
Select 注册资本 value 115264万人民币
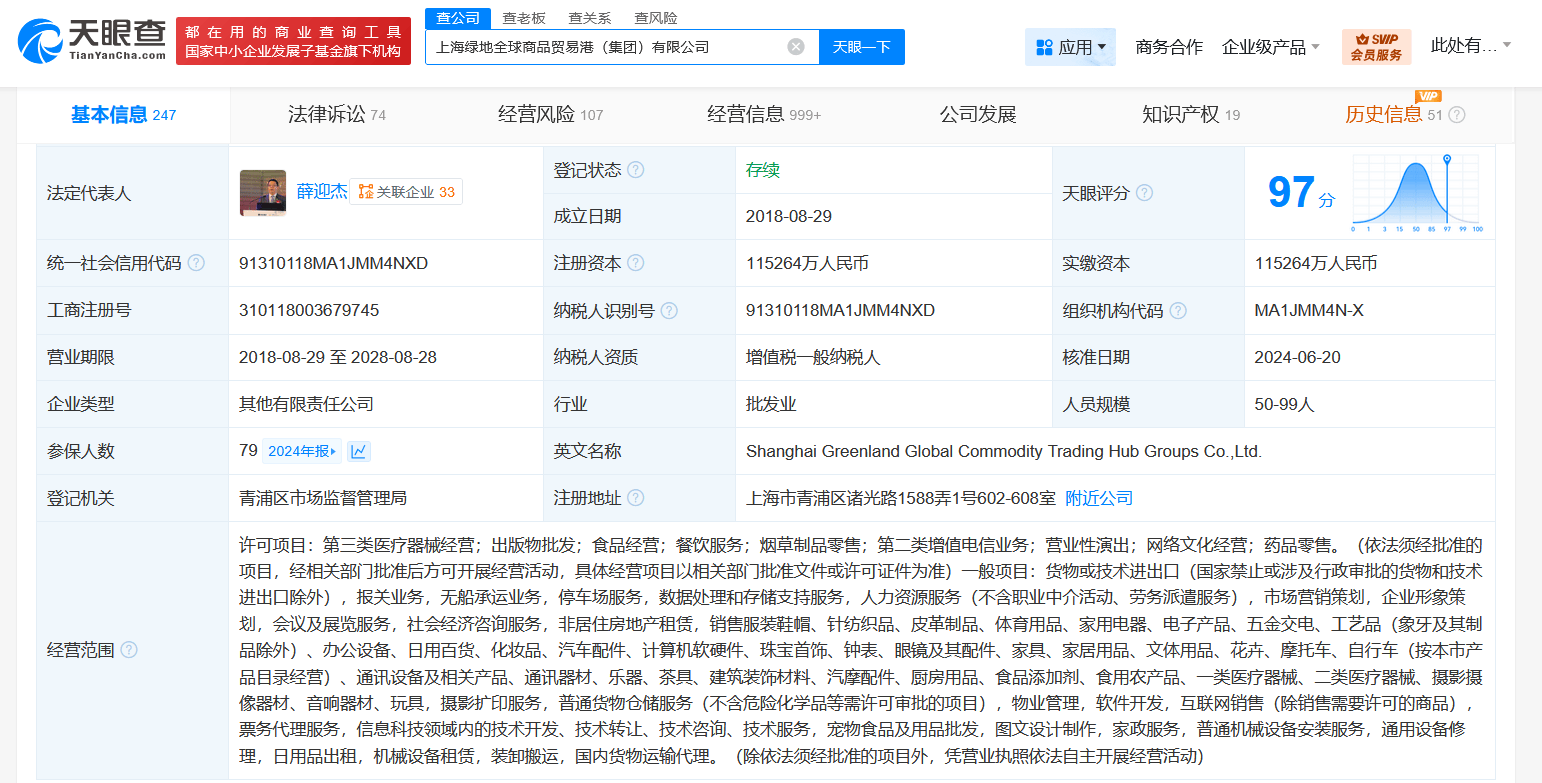tap(807, 263)
